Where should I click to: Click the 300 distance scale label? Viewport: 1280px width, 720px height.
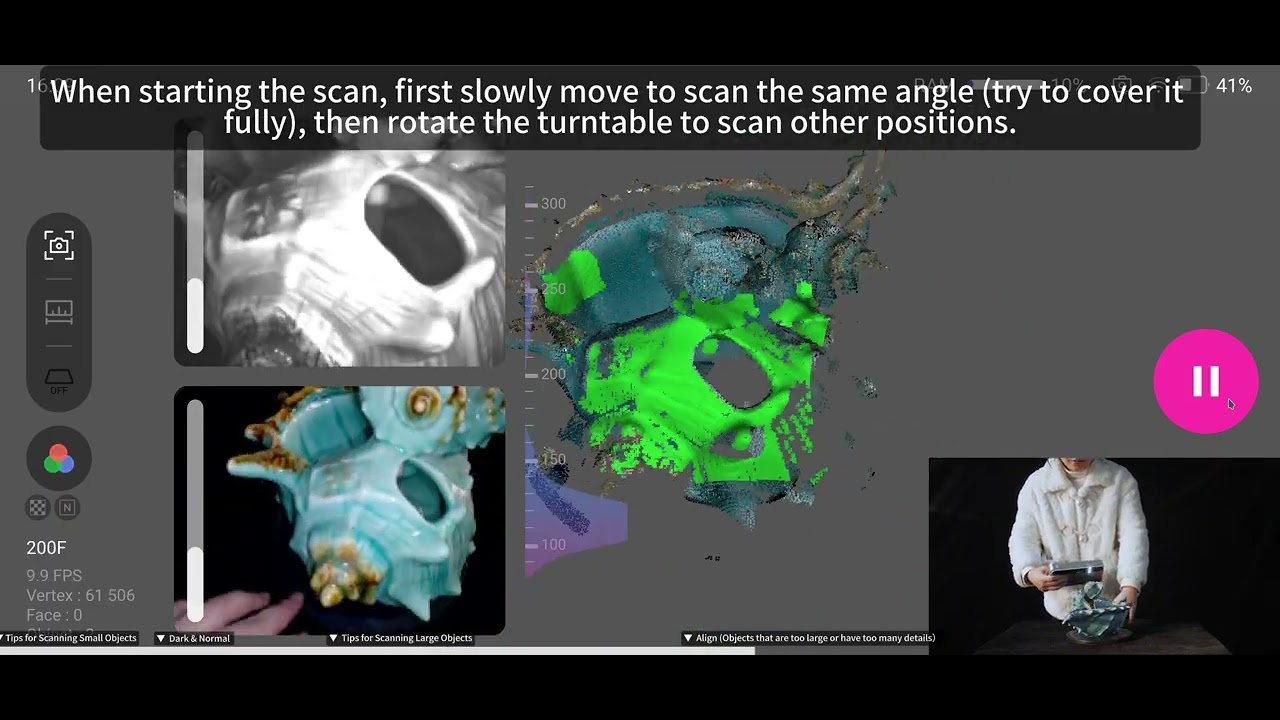tap(553, 204)
